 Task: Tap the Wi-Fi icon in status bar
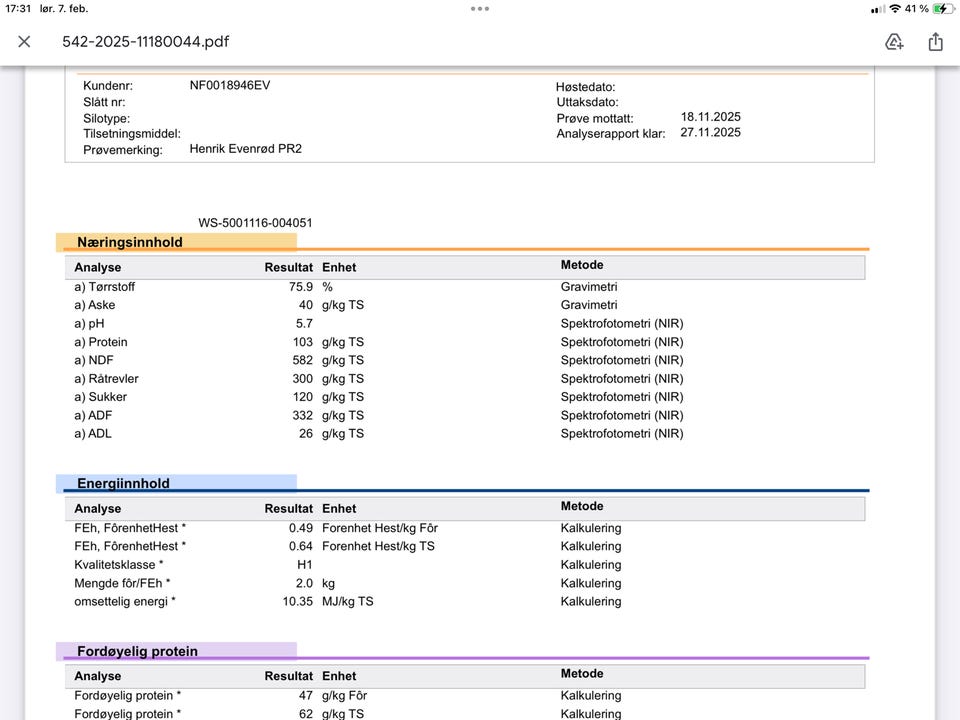tap(894, 9)
